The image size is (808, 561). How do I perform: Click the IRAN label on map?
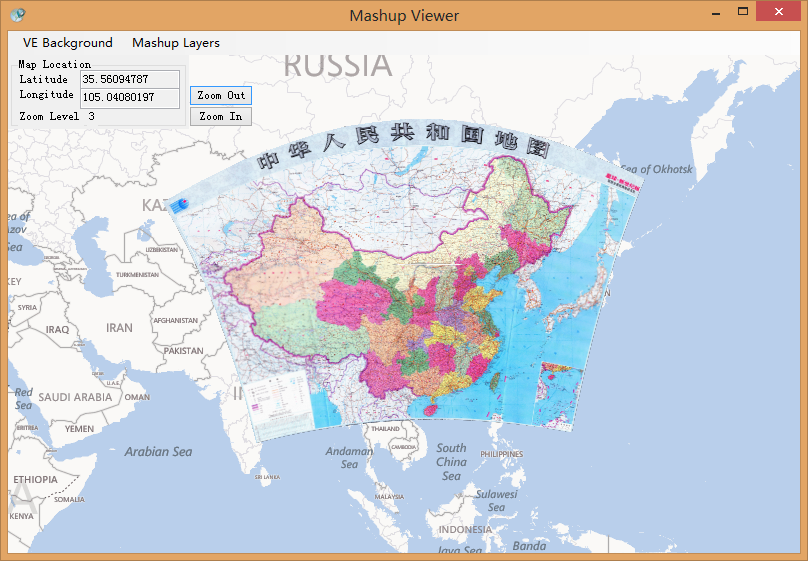119,328
